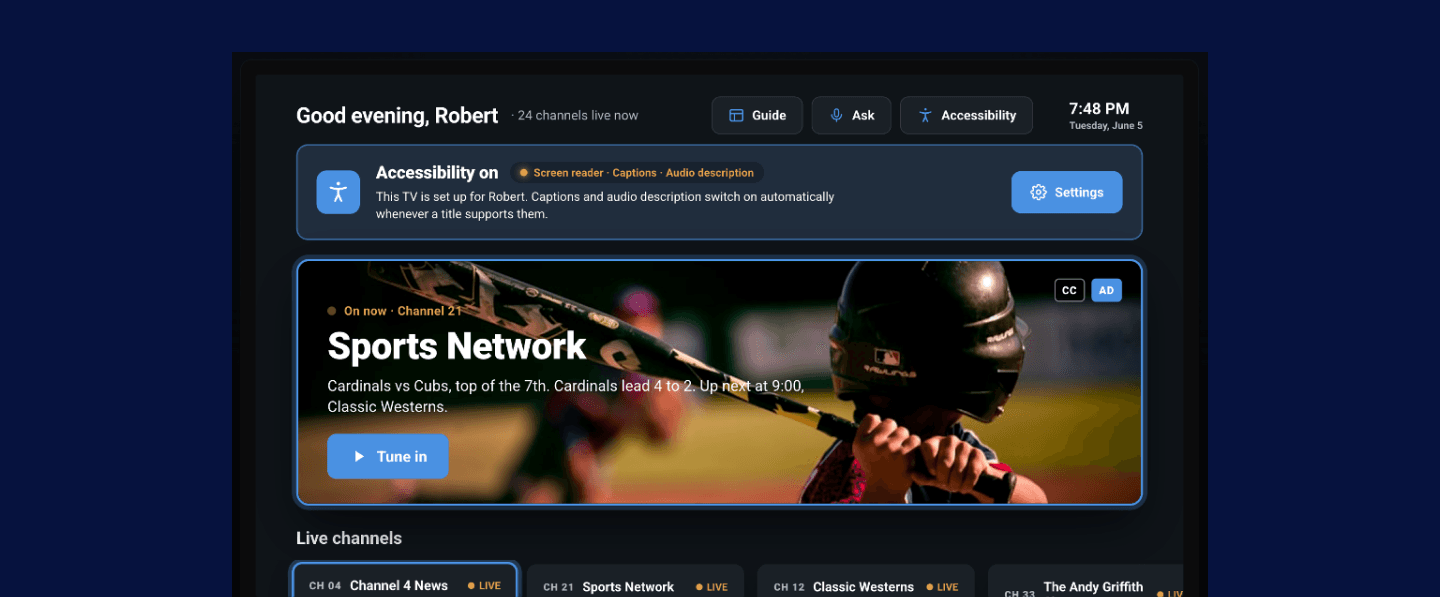This screenshot has width=1440, height=597.
Task: Click the microphone icon
Action: 836,115
